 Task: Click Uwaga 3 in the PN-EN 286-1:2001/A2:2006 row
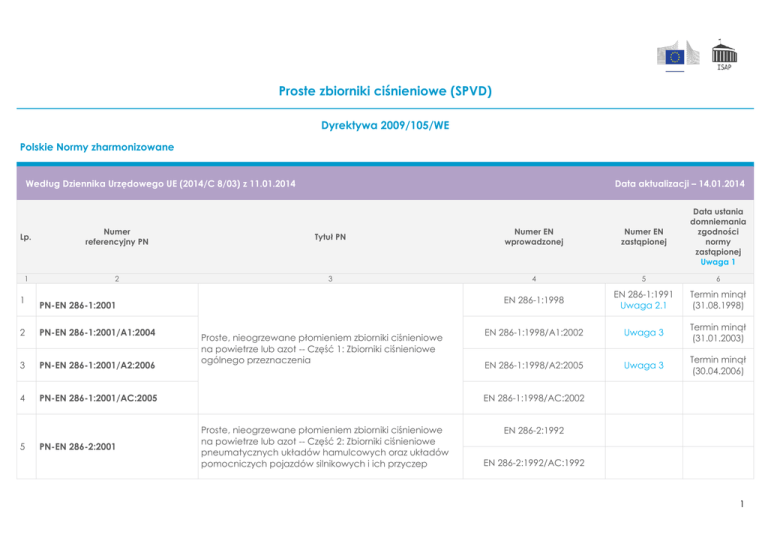637,366
